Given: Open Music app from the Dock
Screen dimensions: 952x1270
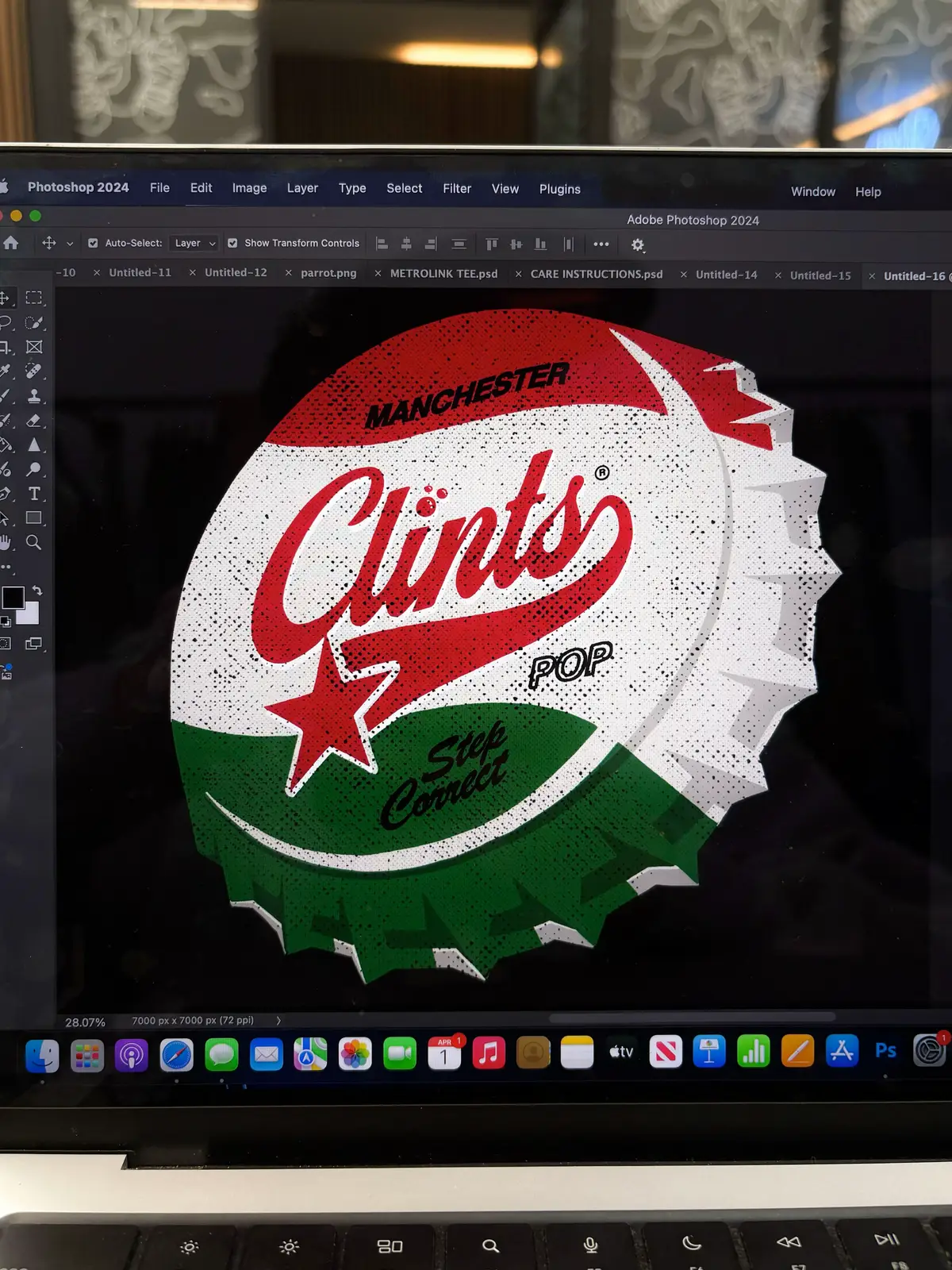Looking at the screenshot, I should (489, 1053).
